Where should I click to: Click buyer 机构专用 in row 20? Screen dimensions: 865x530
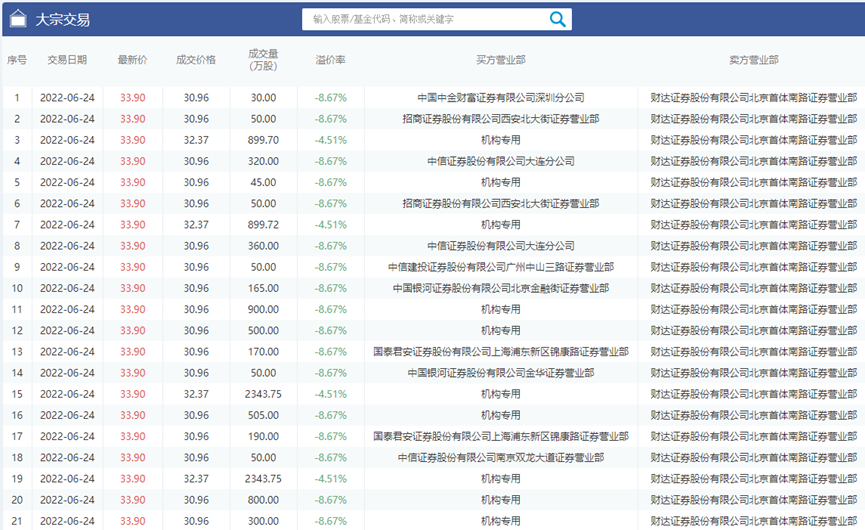tap(501, 500)
